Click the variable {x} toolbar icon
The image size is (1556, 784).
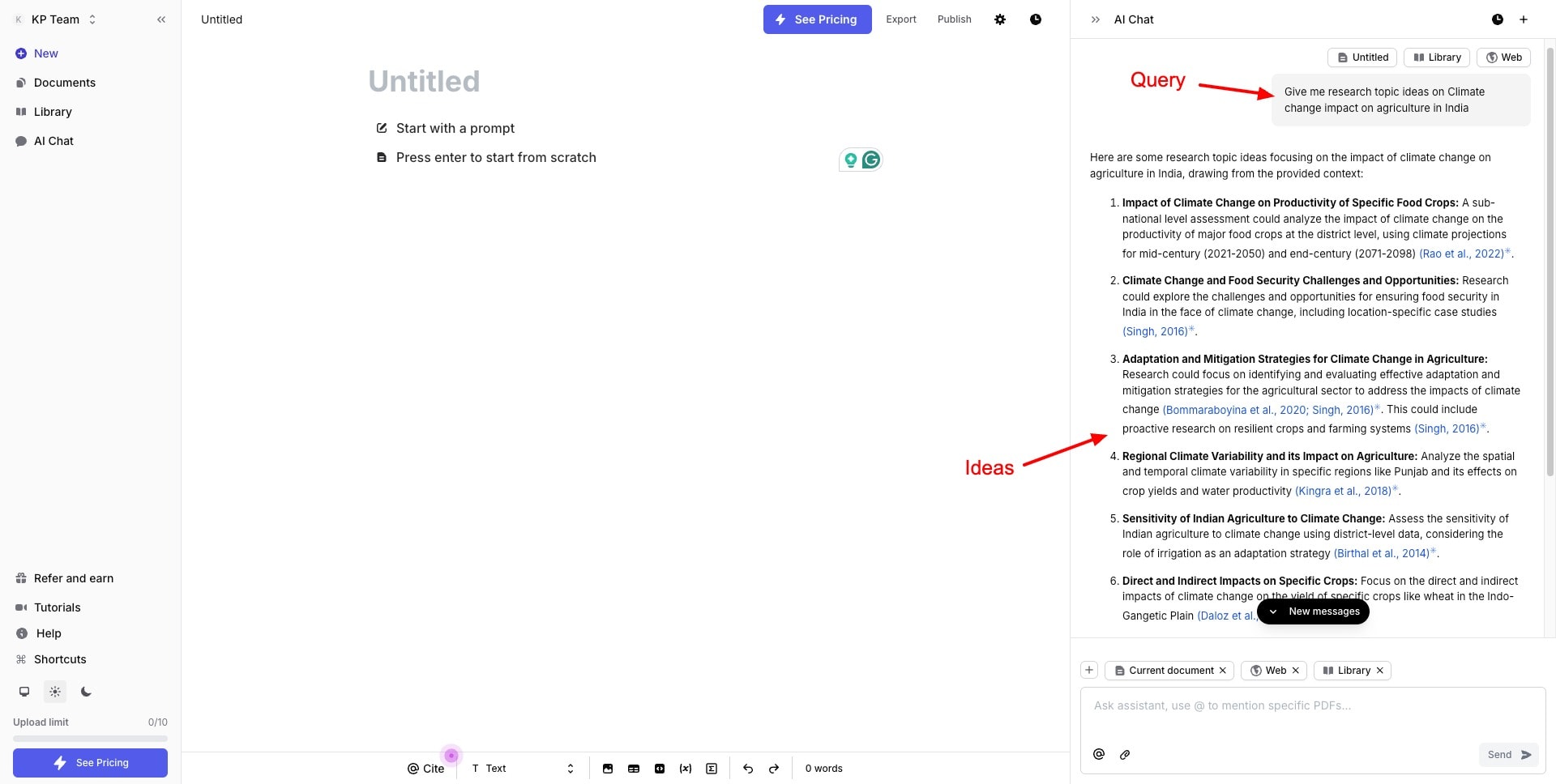pyautogui.click(x=686, y=769)
